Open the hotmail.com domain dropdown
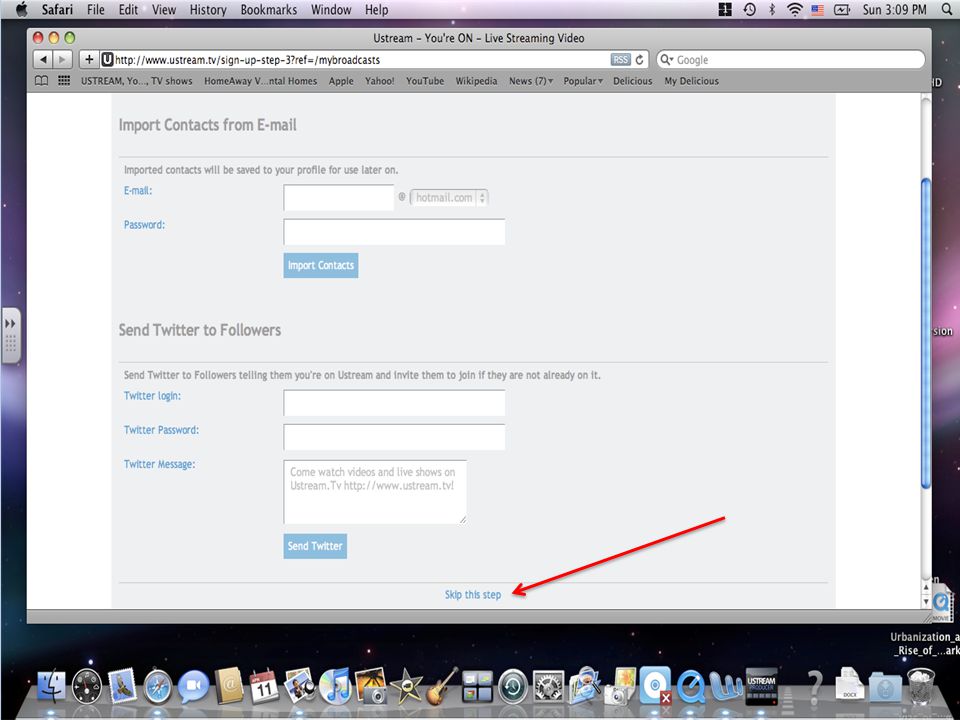 pyautogui.click(x=449, y=198)
